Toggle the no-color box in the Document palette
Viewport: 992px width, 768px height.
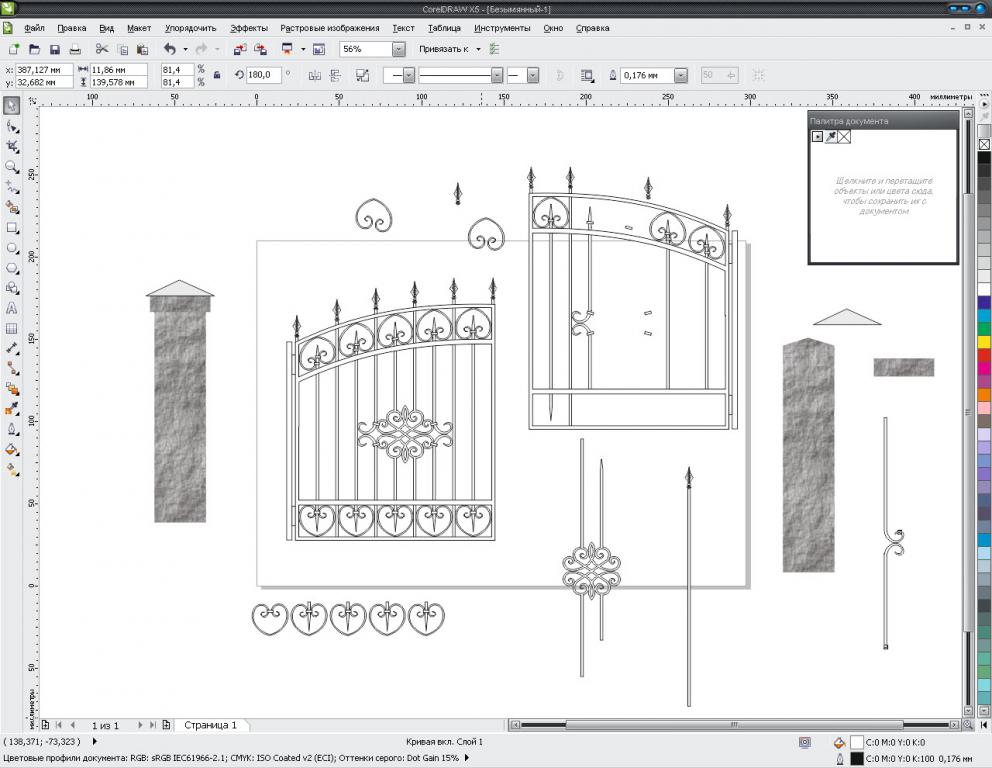point(845,136)
